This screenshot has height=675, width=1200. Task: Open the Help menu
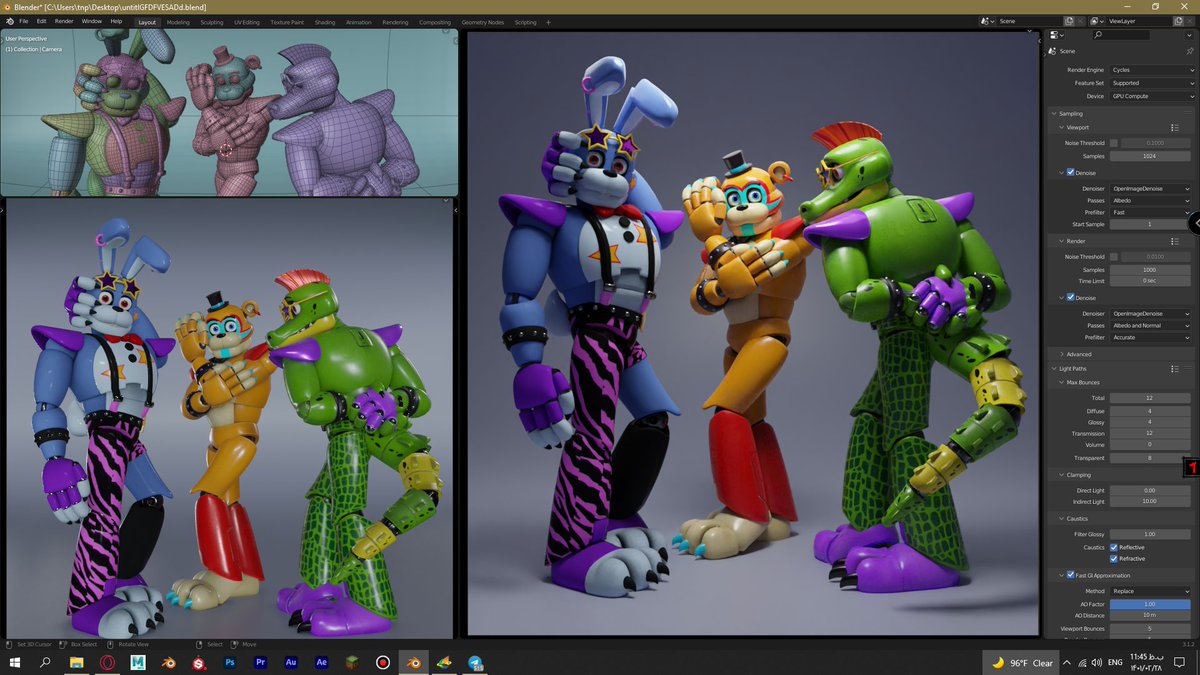(116, 21)
